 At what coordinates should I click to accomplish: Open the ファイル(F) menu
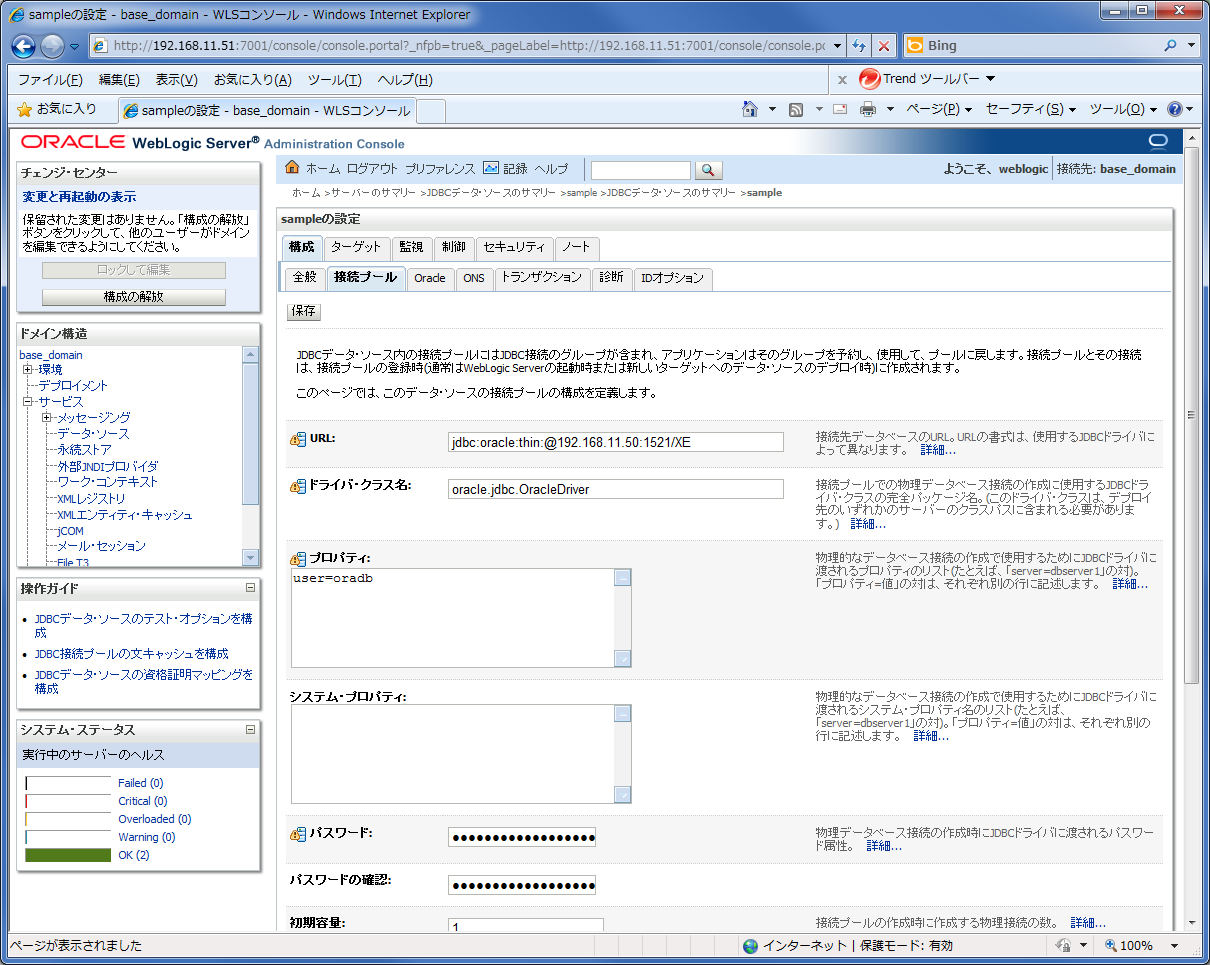click(x=50, y=80)
